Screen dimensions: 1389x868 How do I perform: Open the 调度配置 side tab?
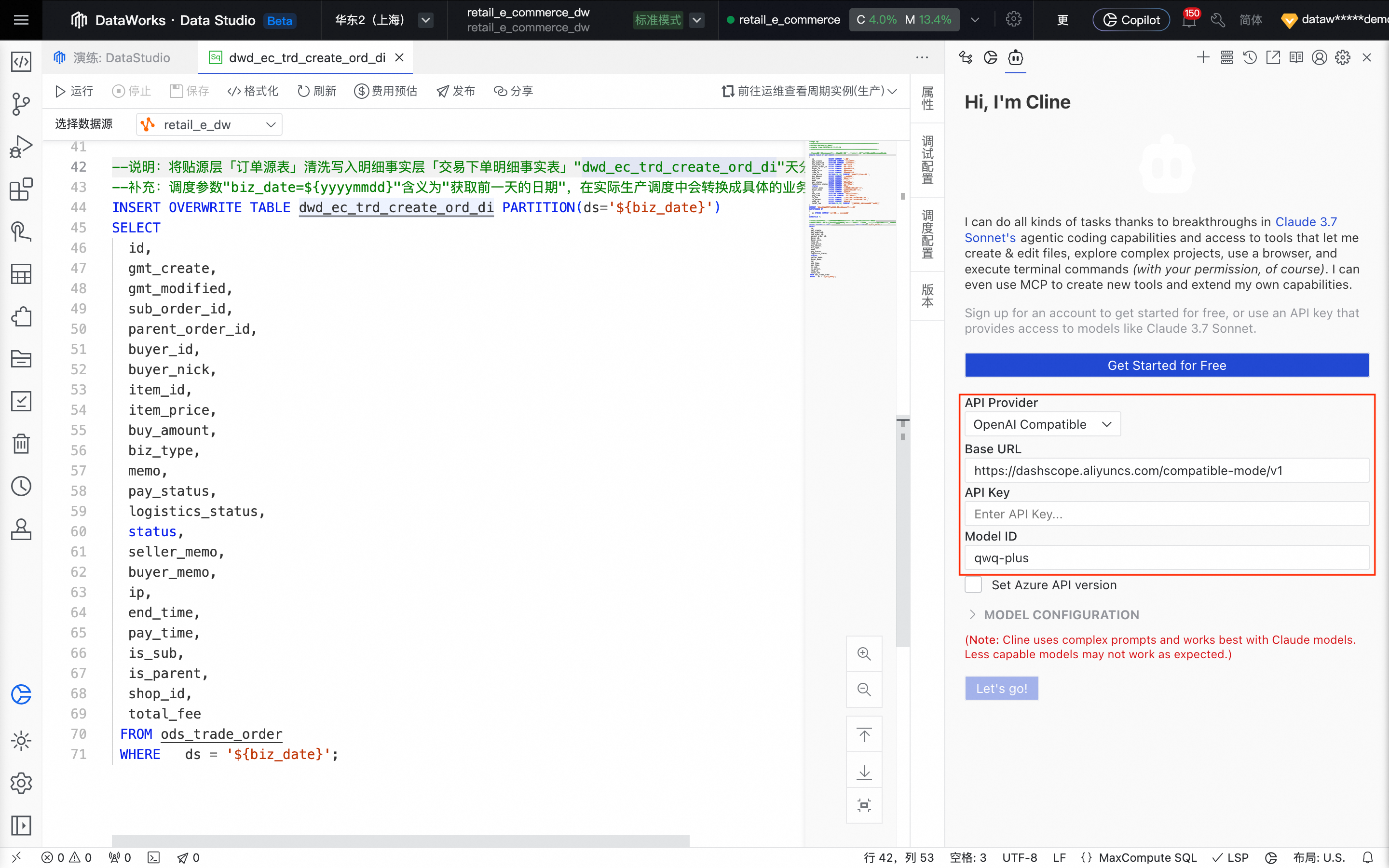[x=927, y=232]
